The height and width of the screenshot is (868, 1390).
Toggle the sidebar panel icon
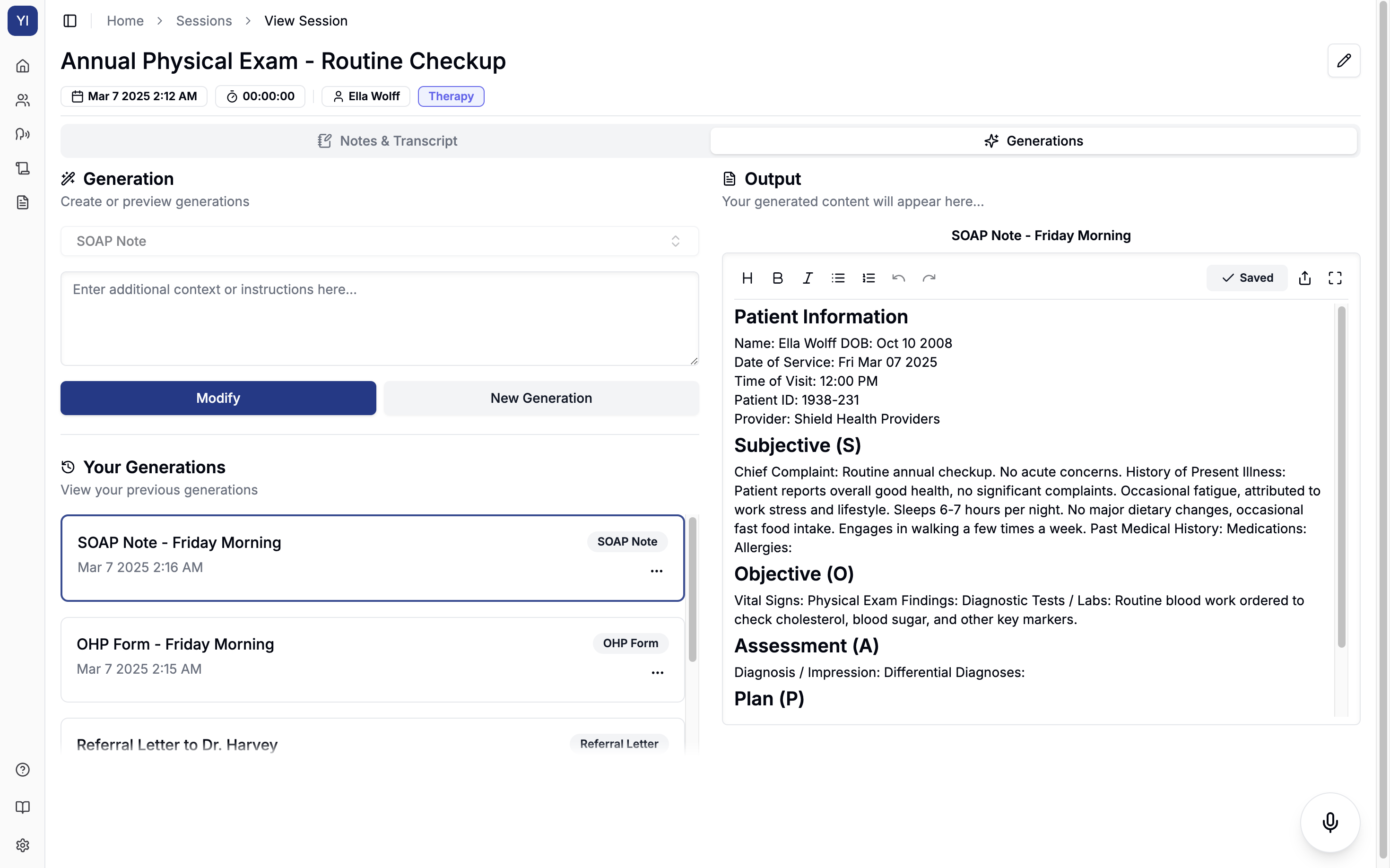tap(69, 21)
